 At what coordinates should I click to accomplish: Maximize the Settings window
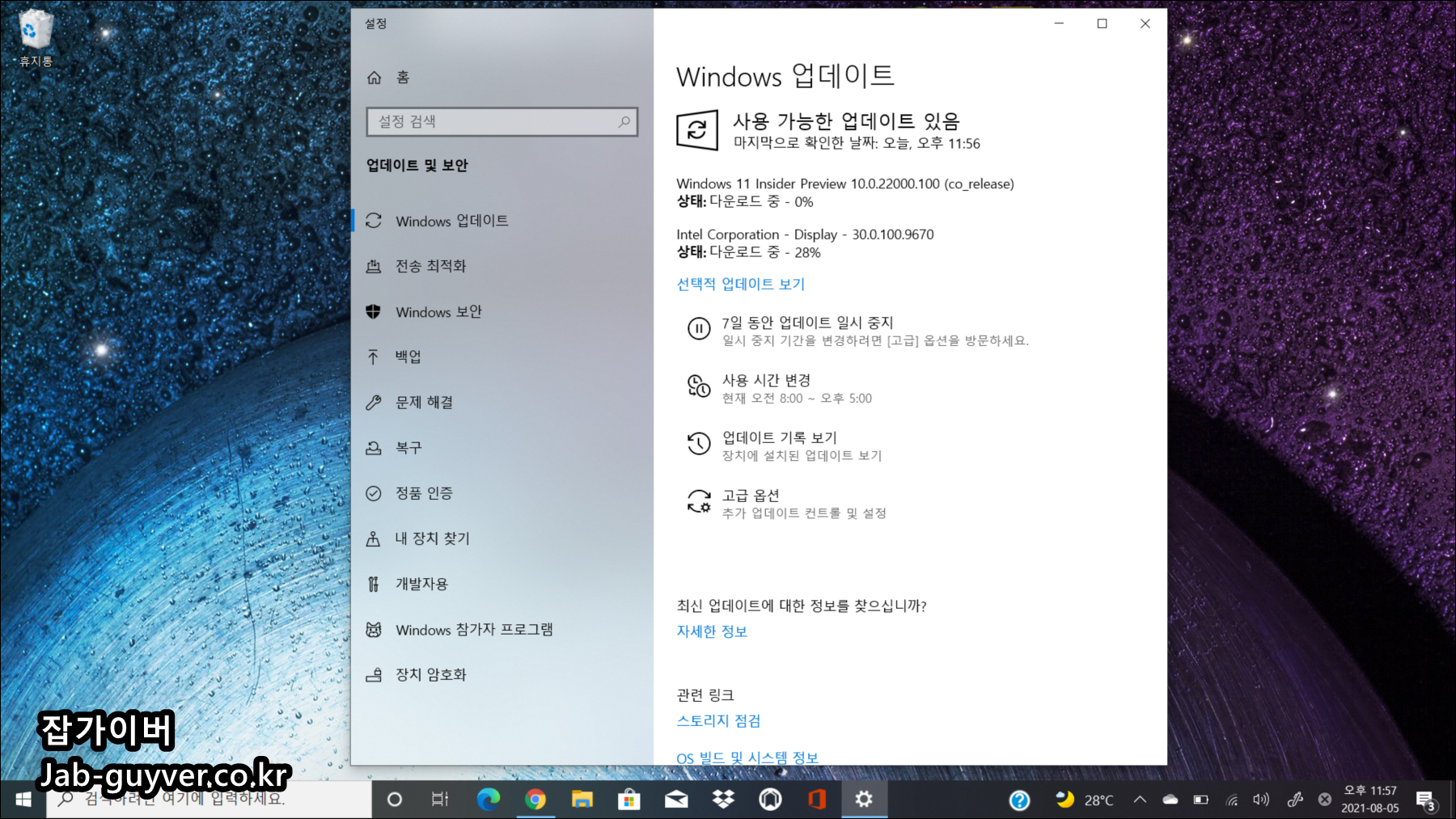pyautogui.click(x=1102, y=23)
